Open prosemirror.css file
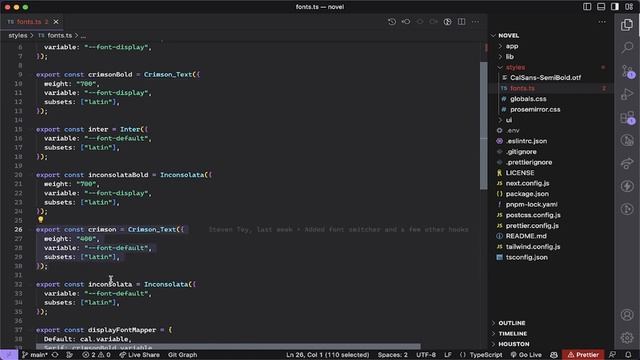This screenshot has width=640, height=360. point(535,109)
